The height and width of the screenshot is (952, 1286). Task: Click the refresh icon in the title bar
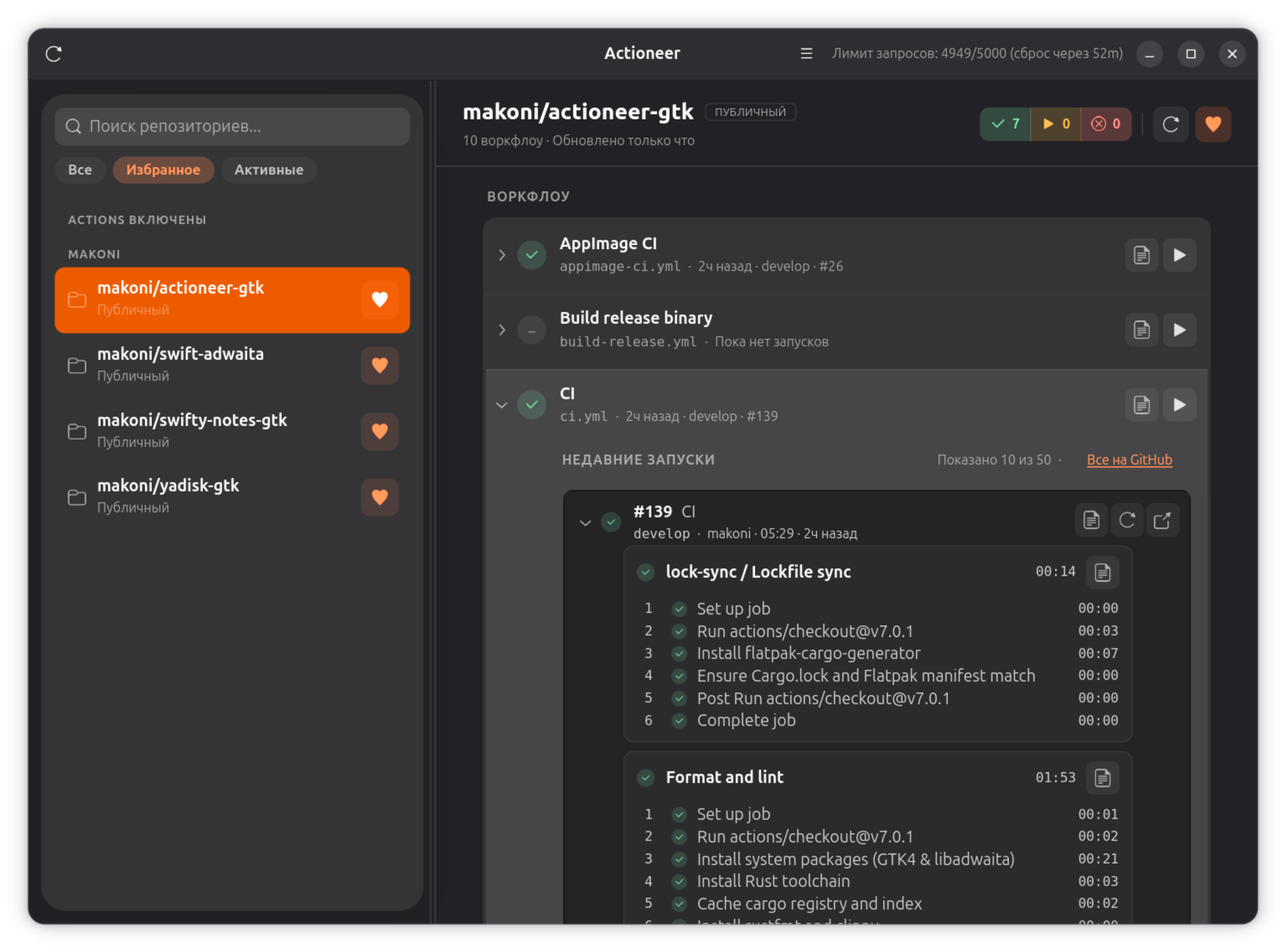coord(54,54)
